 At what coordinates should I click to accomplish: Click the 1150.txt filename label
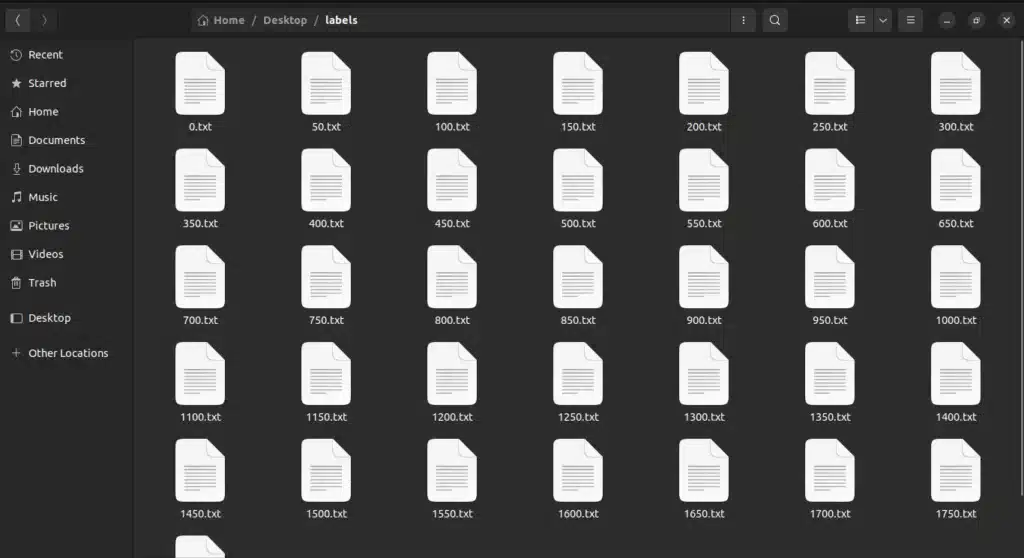pyautogui.click(x=327, y=417)
